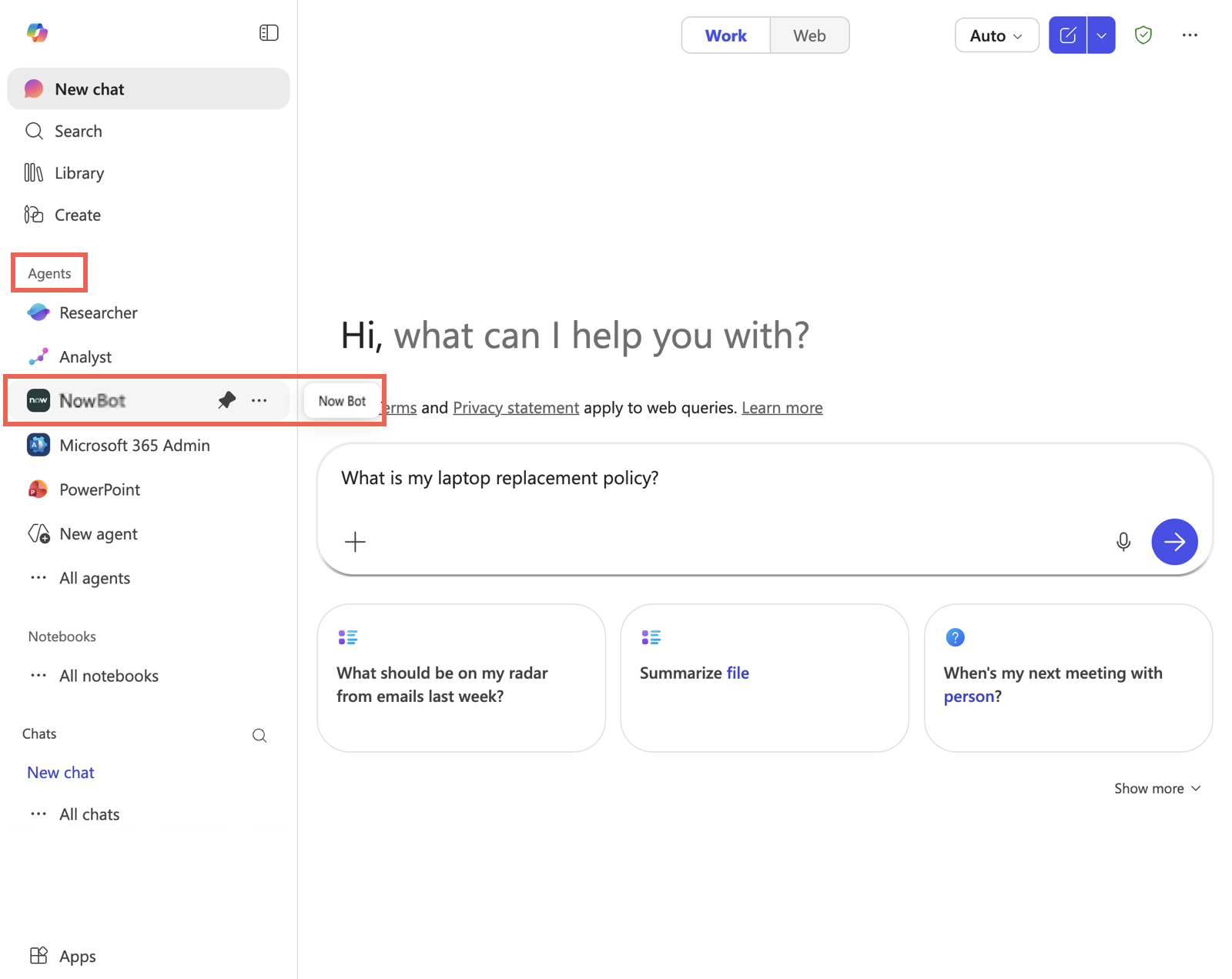Create a New agent
The image size is (1232, 979).
click(x=149, y=534)
